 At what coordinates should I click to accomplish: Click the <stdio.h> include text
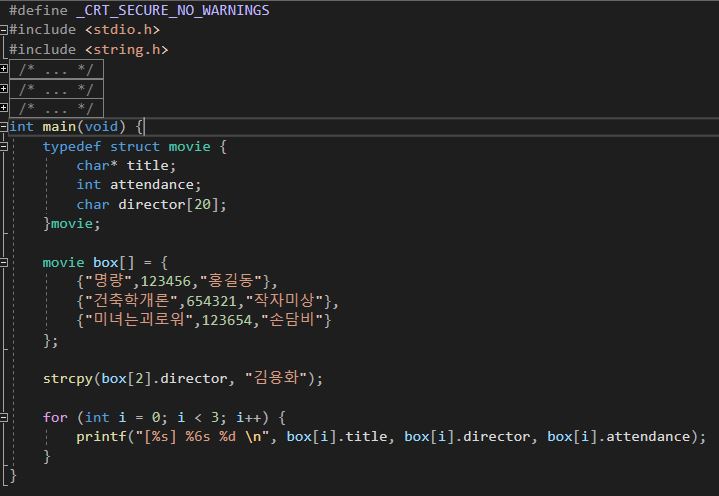[122, 30]
